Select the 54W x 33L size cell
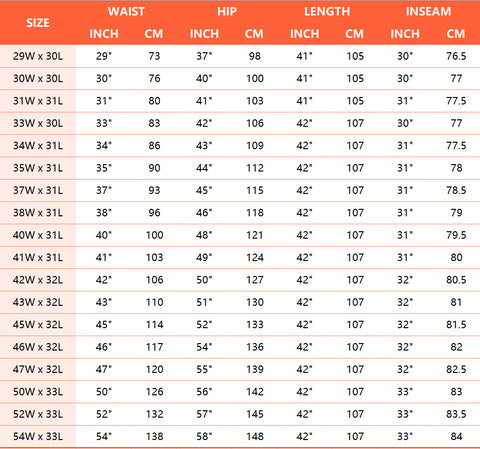480x449 pixels. point(38,436)
